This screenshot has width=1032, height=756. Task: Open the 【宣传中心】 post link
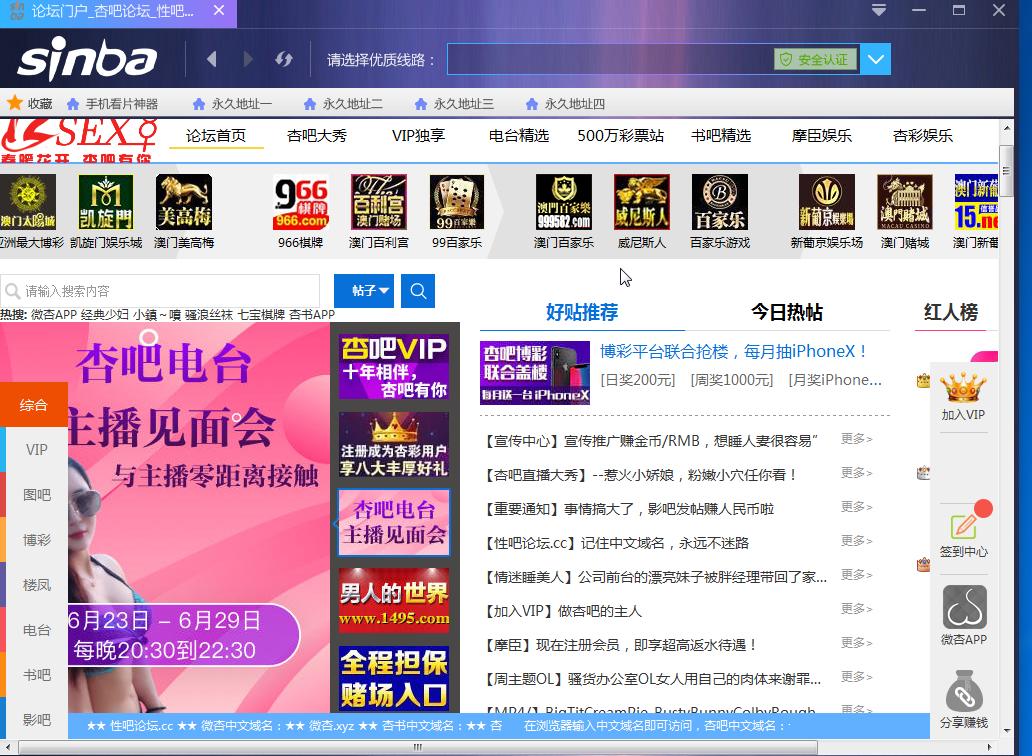[x=649, y=441]
